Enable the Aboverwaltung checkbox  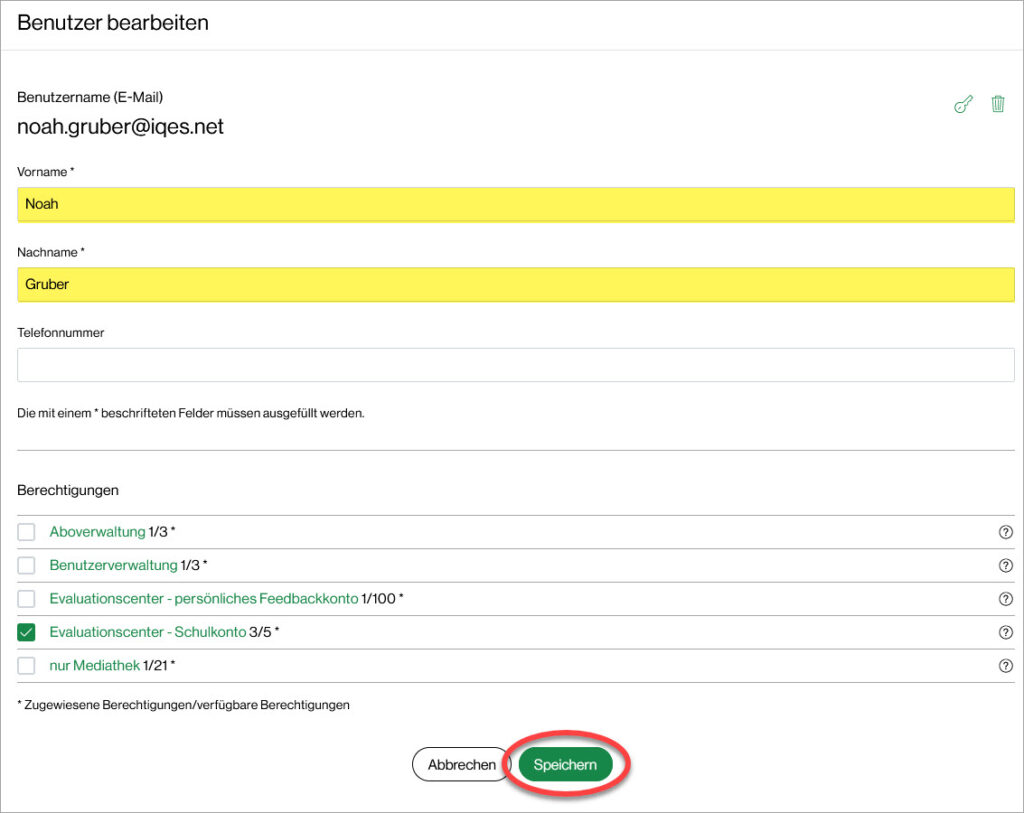click(27, 532)
